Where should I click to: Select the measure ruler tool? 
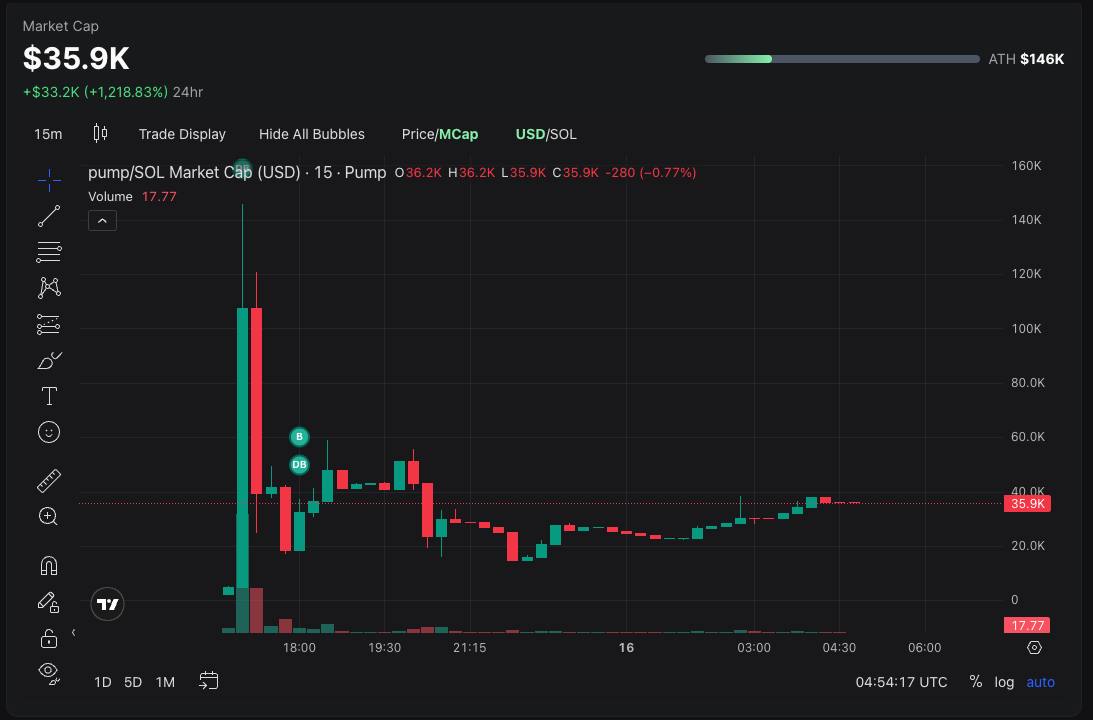(x=48, y=480)
